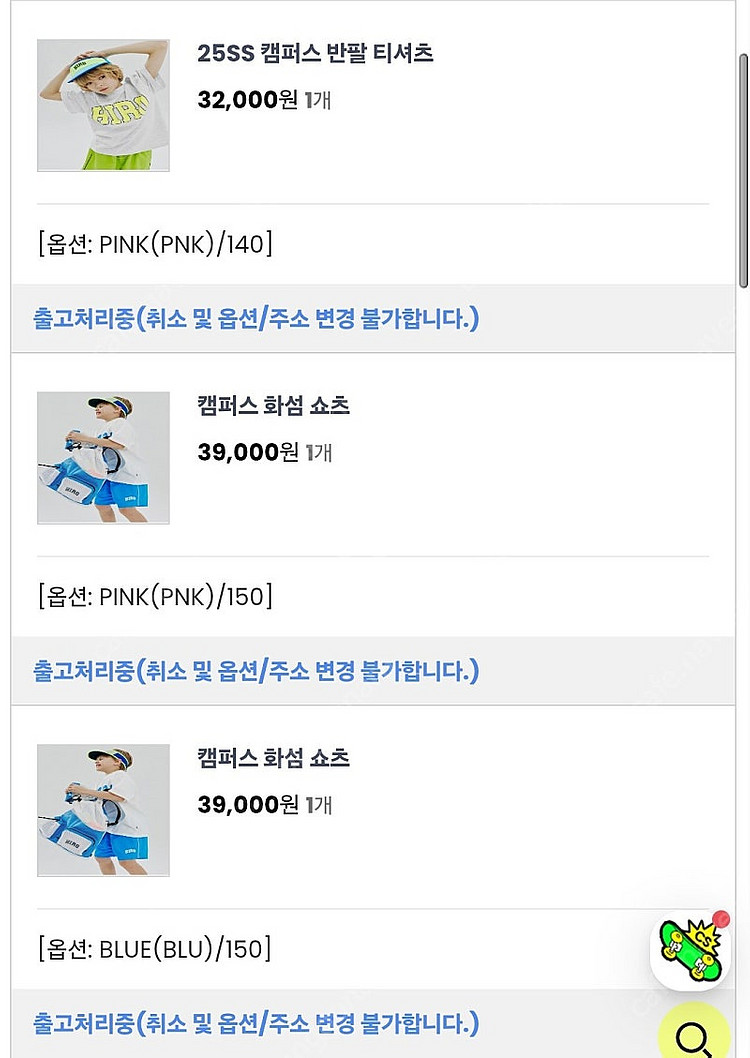Tap 출고처리중 status under the PINK/150 shorts
This screenshot has width=750, height=1058.
pos(256,671)
